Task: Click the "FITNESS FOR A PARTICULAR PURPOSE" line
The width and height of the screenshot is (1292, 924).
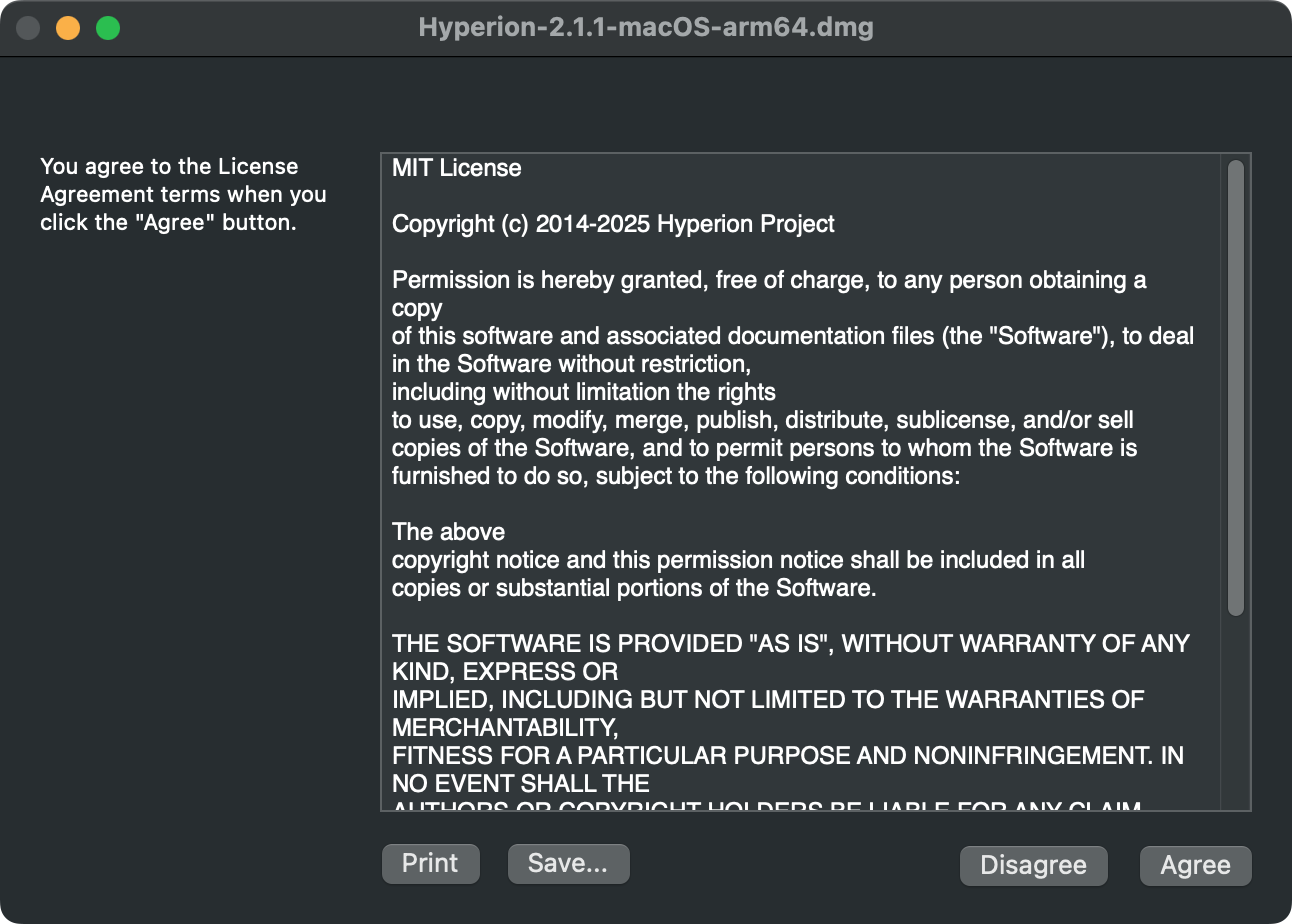Action: tap(787, 756)
